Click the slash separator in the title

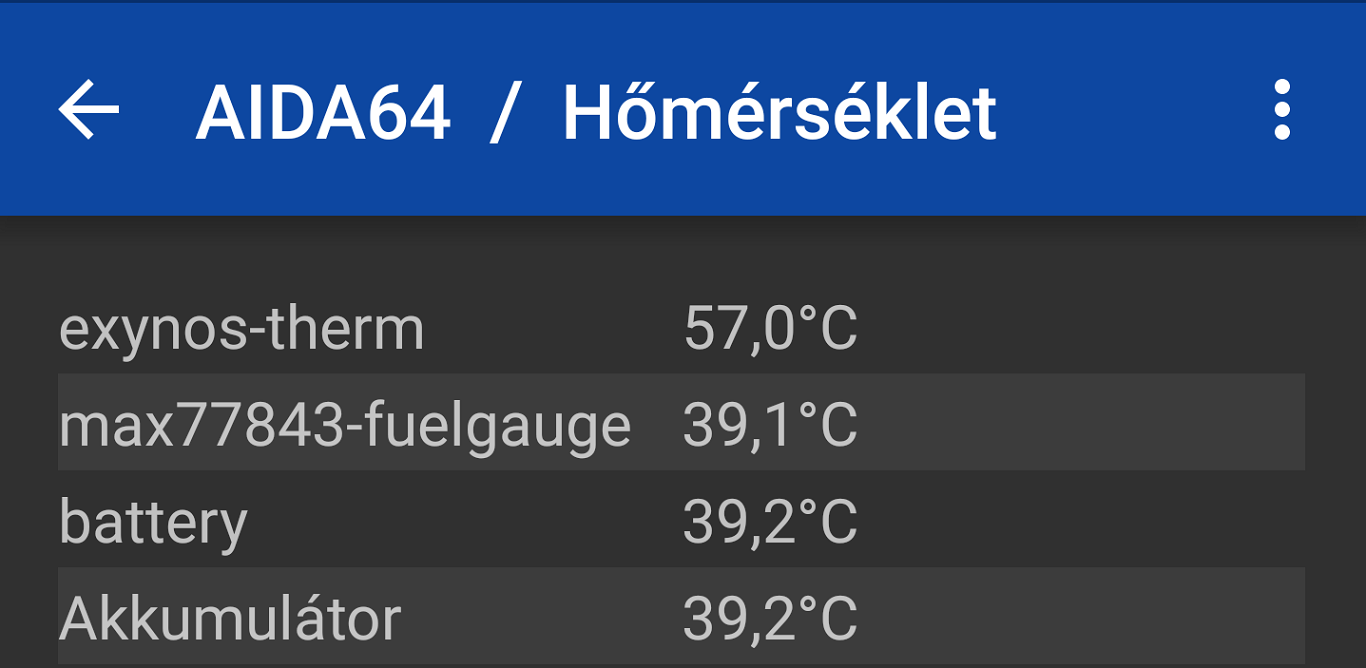point(505,112)
